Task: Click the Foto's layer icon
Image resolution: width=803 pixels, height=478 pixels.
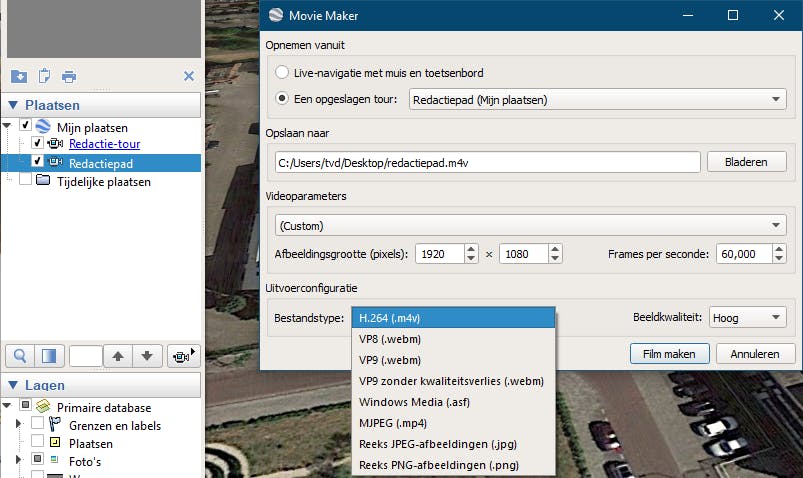Action: coord(54,460)
